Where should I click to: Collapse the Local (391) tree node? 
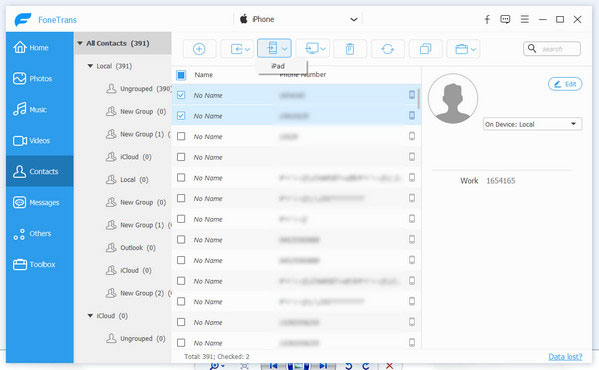(90, 66)
